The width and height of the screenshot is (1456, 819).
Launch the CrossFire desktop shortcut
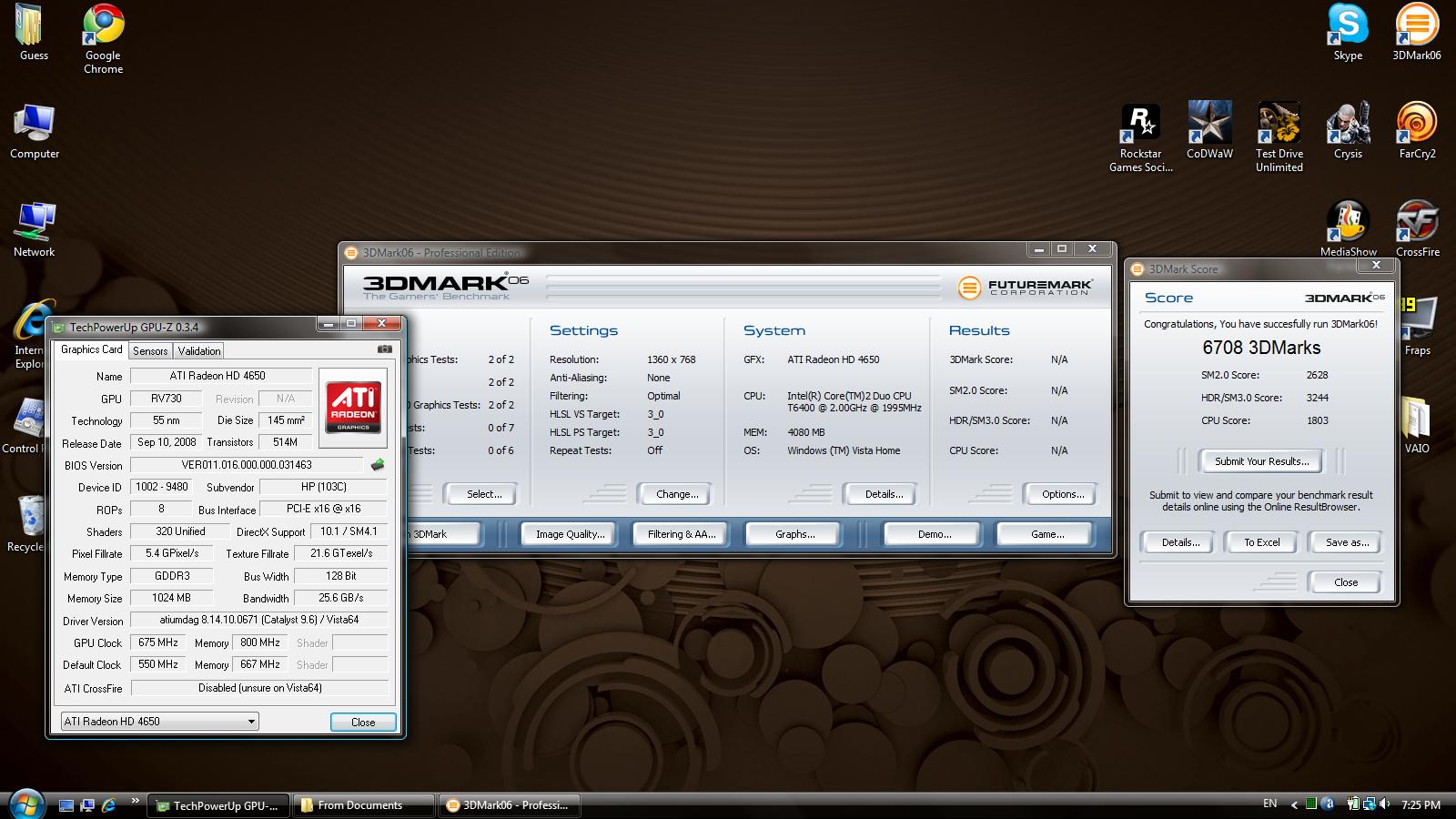point(1417,229)
